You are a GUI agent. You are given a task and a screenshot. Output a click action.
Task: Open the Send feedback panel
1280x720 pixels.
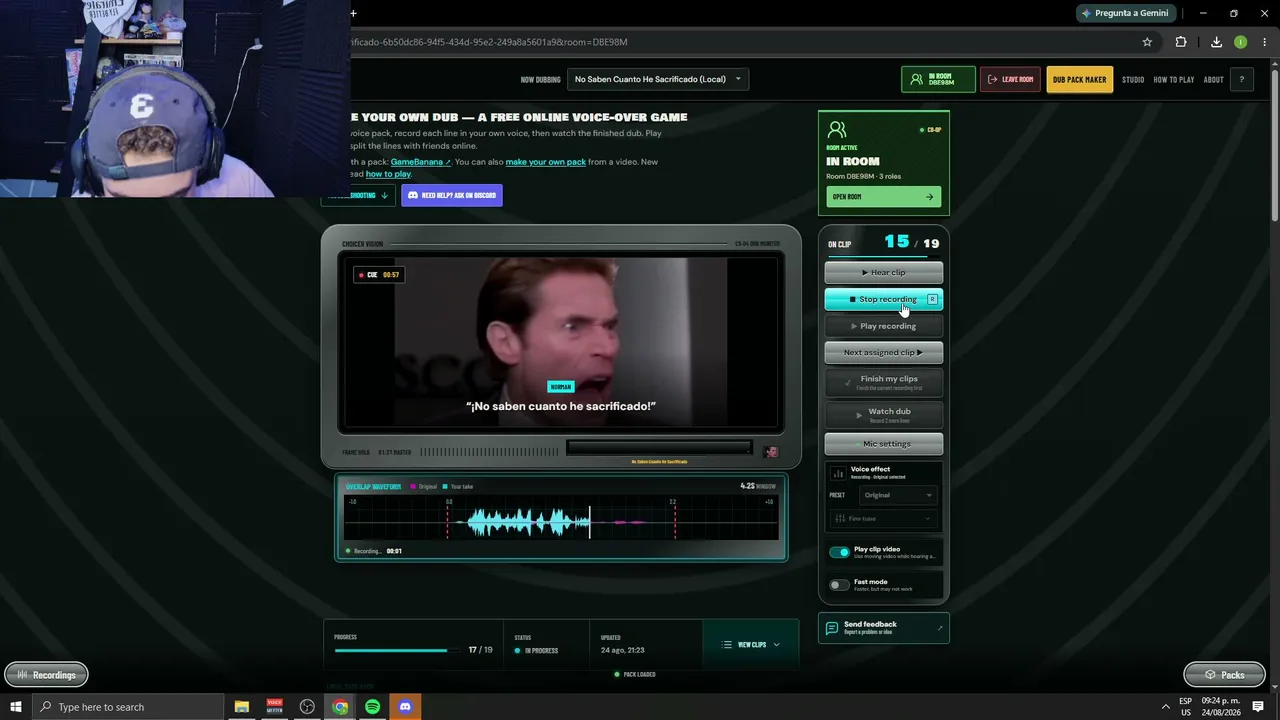[883, 628]
